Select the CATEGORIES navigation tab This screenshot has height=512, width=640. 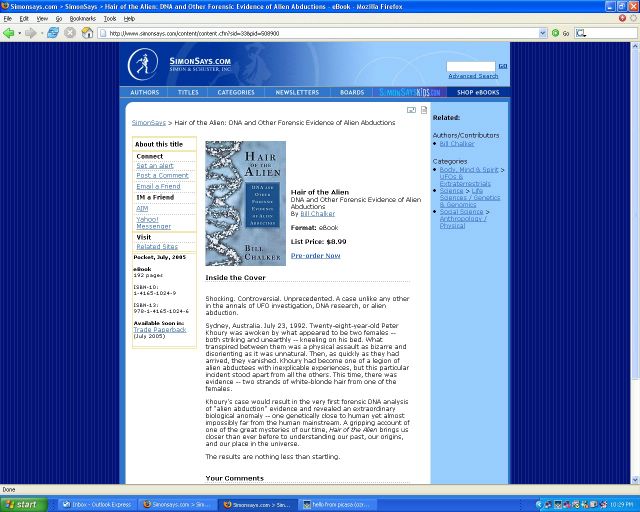click(236, 92)
